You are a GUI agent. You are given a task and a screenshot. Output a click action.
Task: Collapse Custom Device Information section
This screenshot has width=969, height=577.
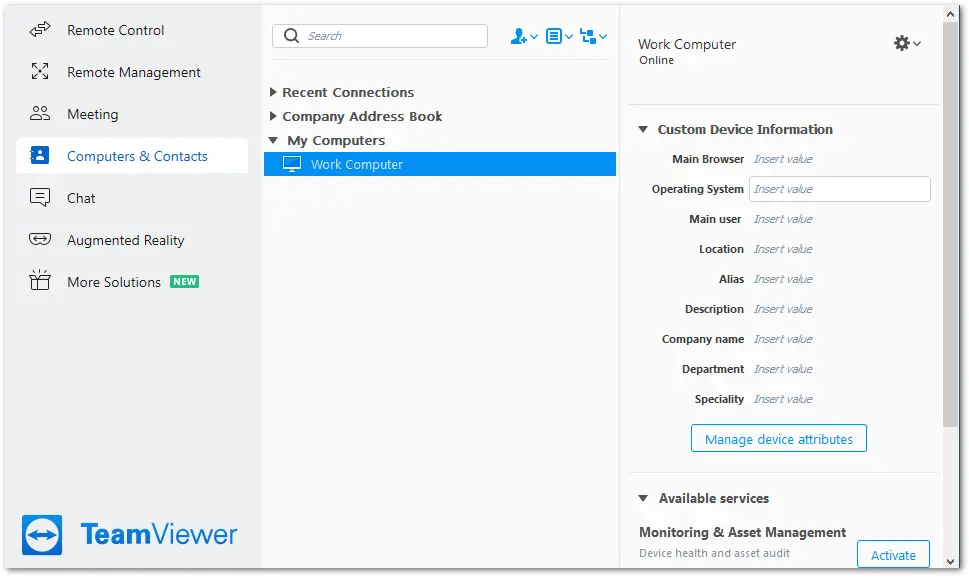click(x=643, y=129)
